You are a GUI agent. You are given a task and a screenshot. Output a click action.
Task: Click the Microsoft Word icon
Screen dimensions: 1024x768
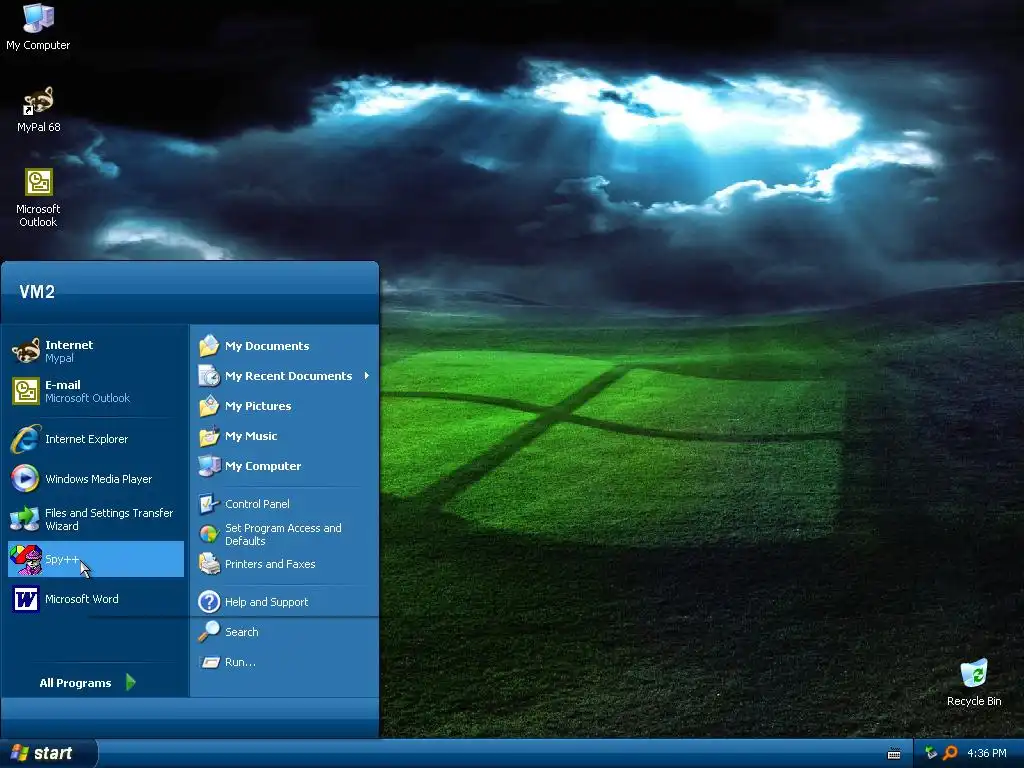25,599
